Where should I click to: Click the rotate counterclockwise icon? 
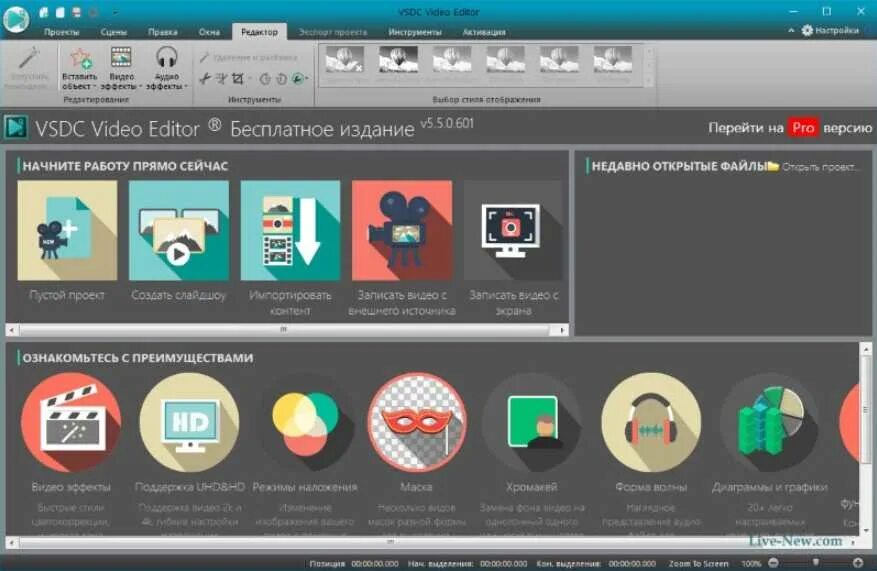(265, 79)
